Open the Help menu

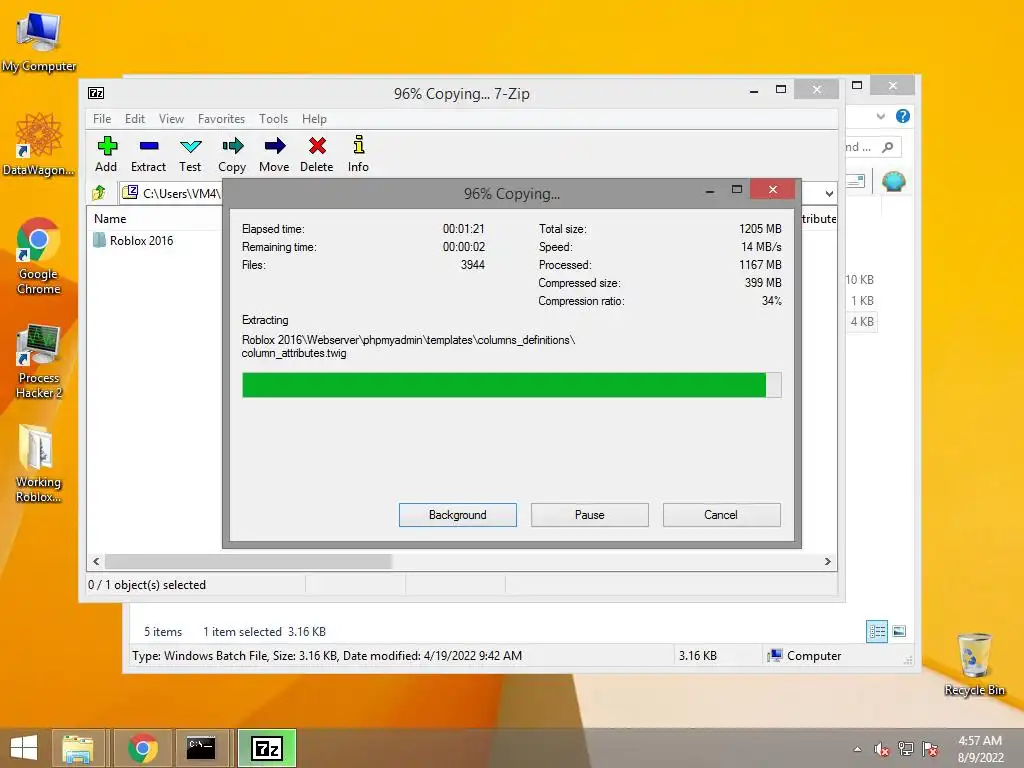point(314,119)
